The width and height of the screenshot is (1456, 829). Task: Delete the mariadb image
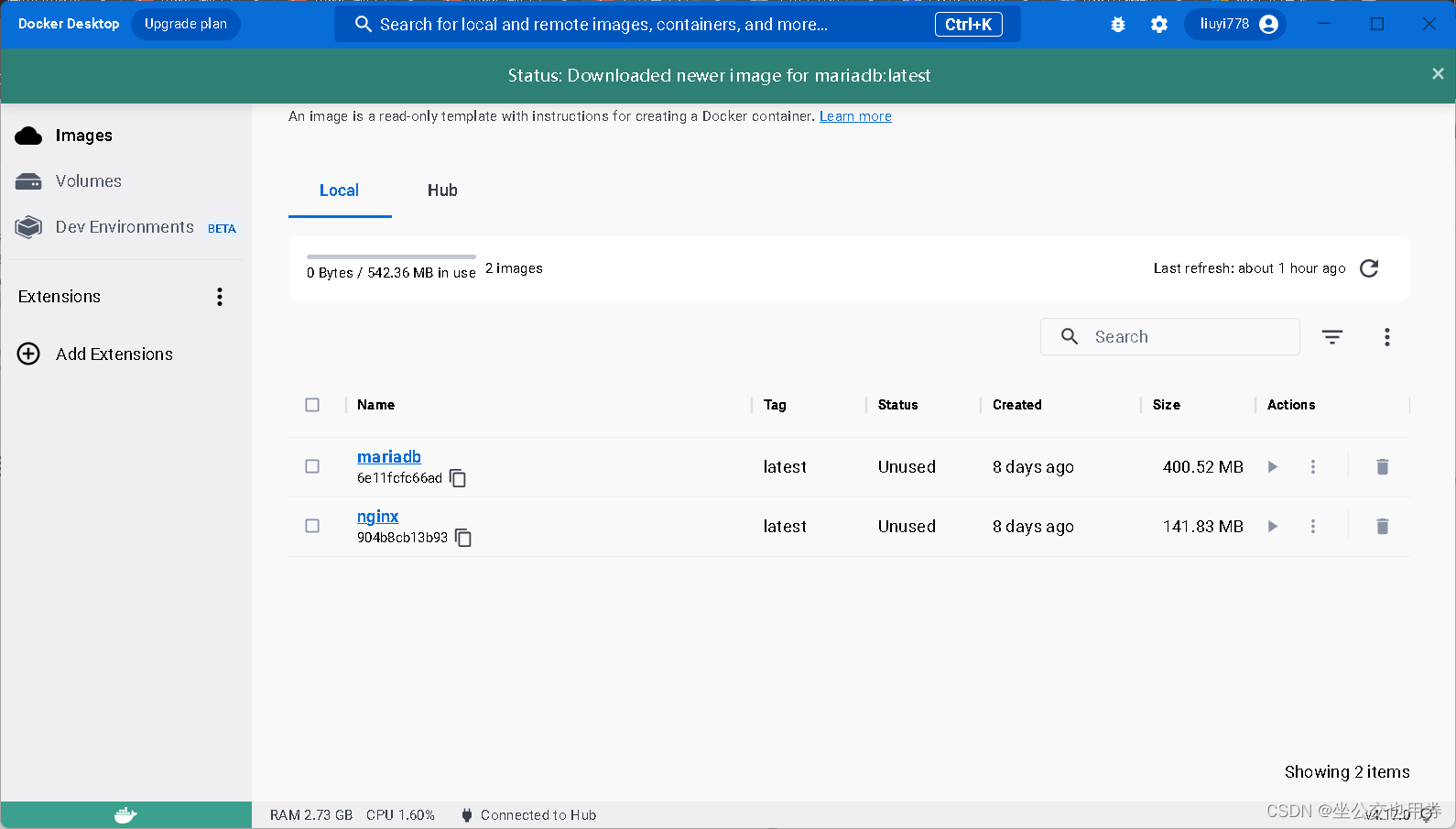[1382, 467]
